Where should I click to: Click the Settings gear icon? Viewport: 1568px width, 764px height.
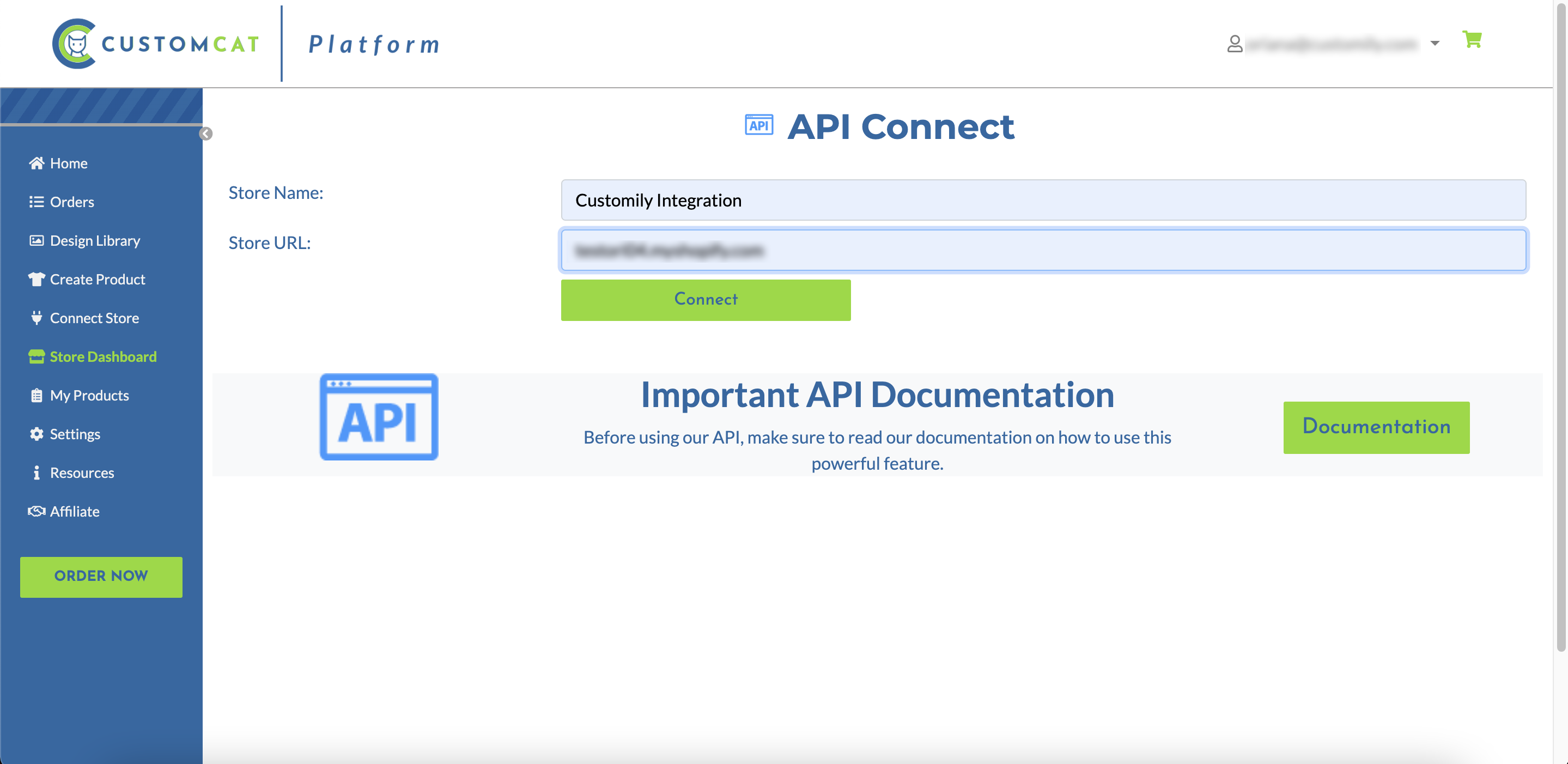[37, 434]
